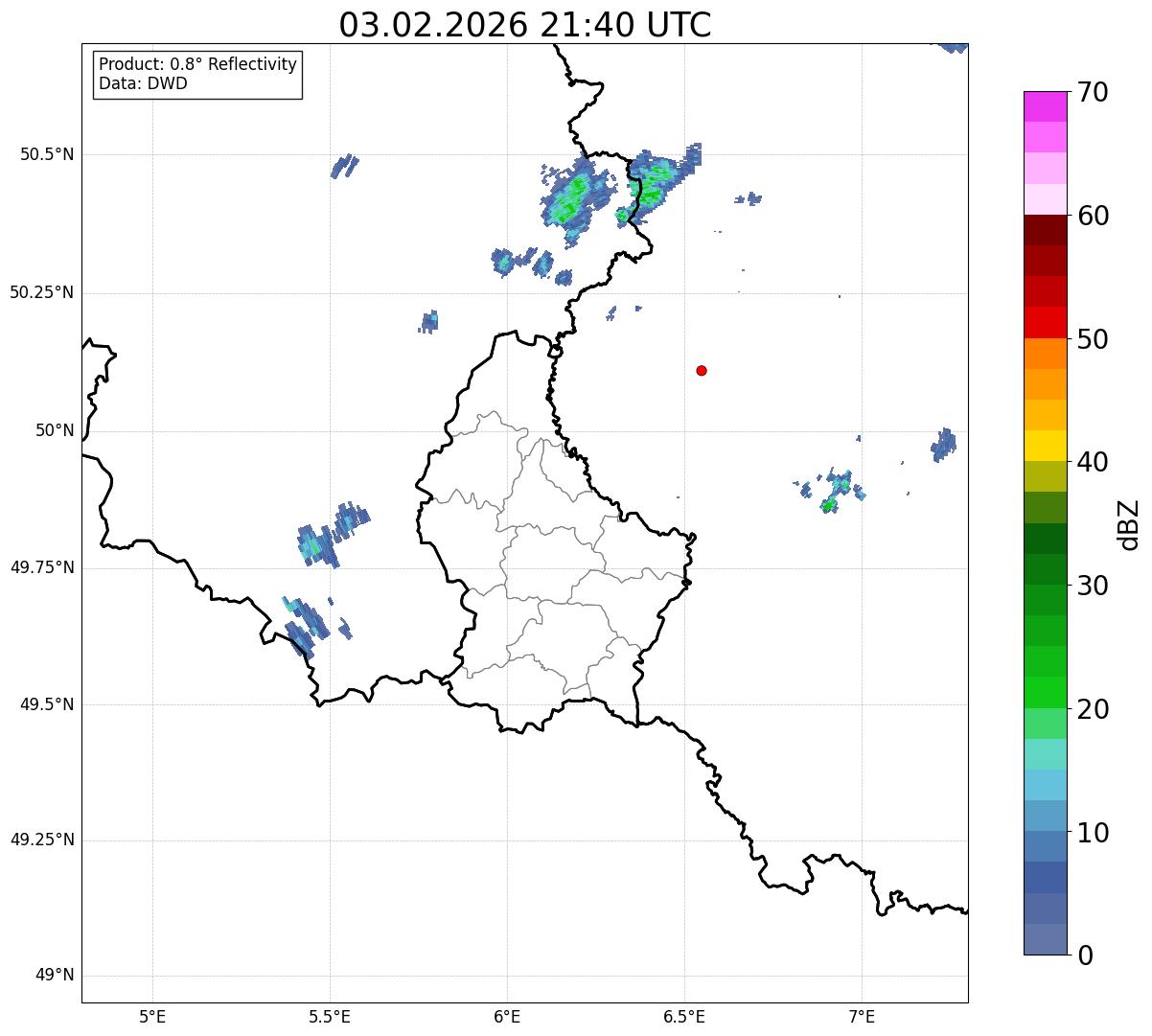Click the 5.5°E longitude tick label
This screenshot has width=1152, height=1036.
pyautogui.click(x=330, y=1016)
